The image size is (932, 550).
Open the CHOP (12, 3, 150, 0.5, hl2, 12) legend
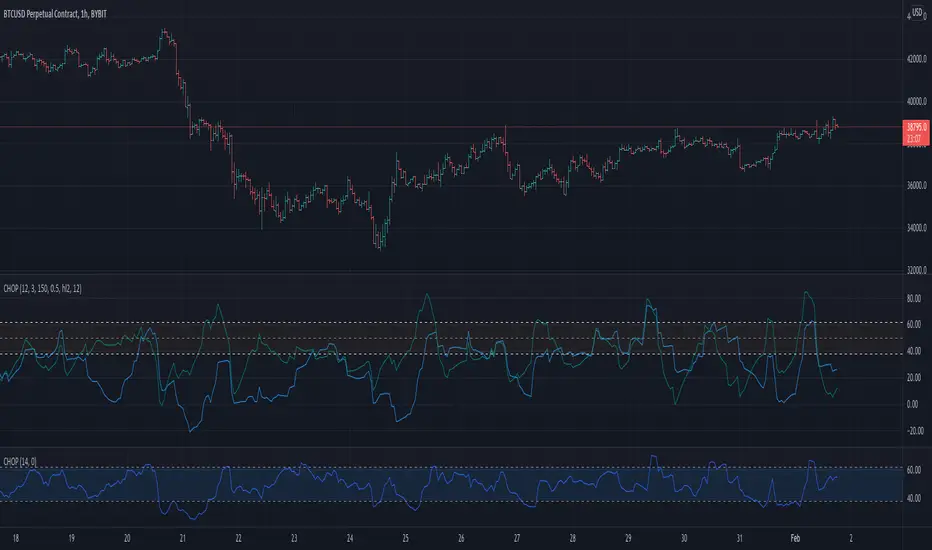tap(42, 288)
